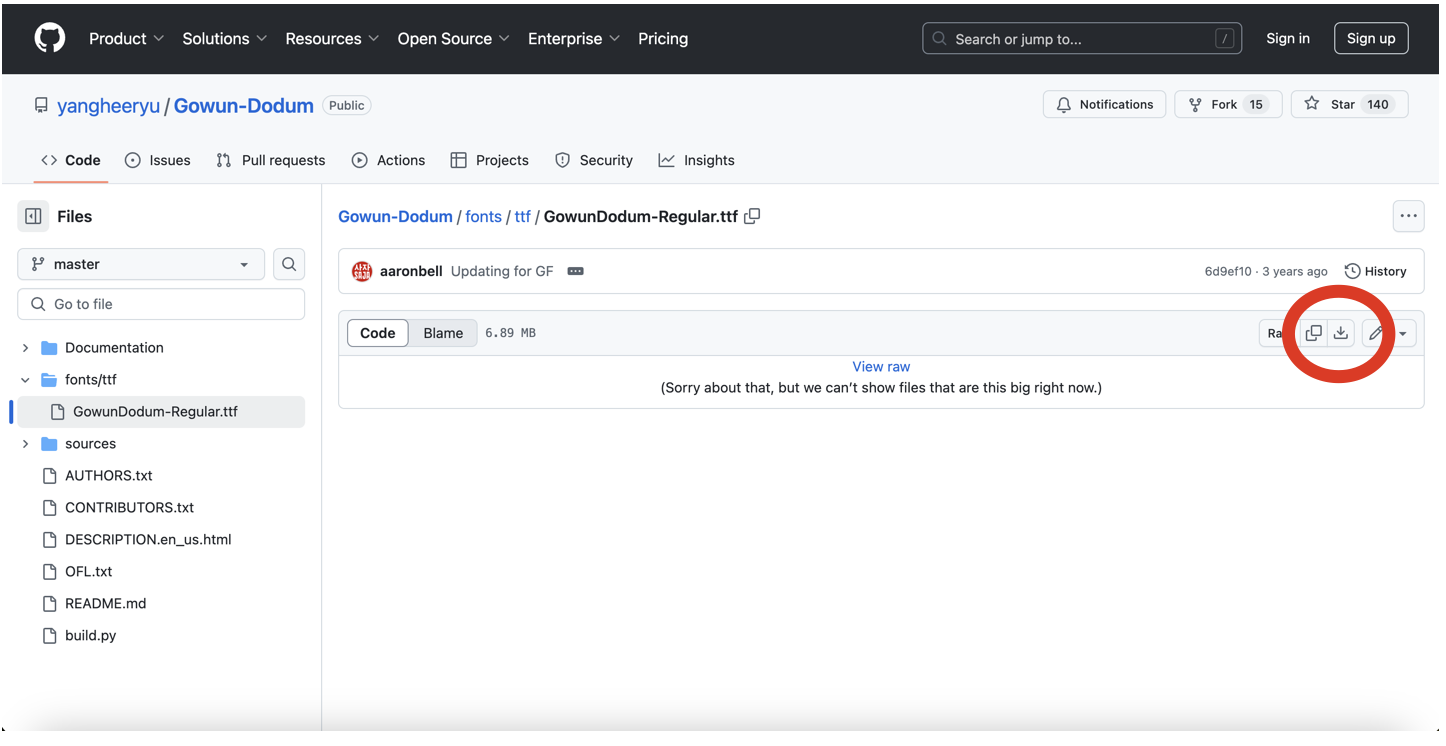The image size is (1446, 746).
Task: Go to the Actions tab
Action: click(389, 160)
